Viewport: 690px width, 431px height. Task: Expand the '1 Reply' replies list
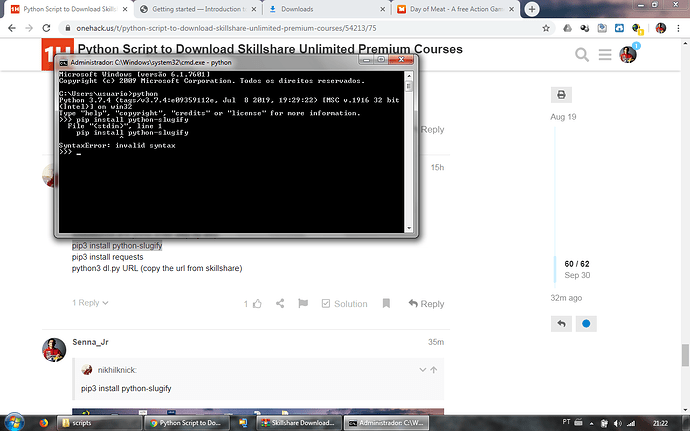pos(90,303)
